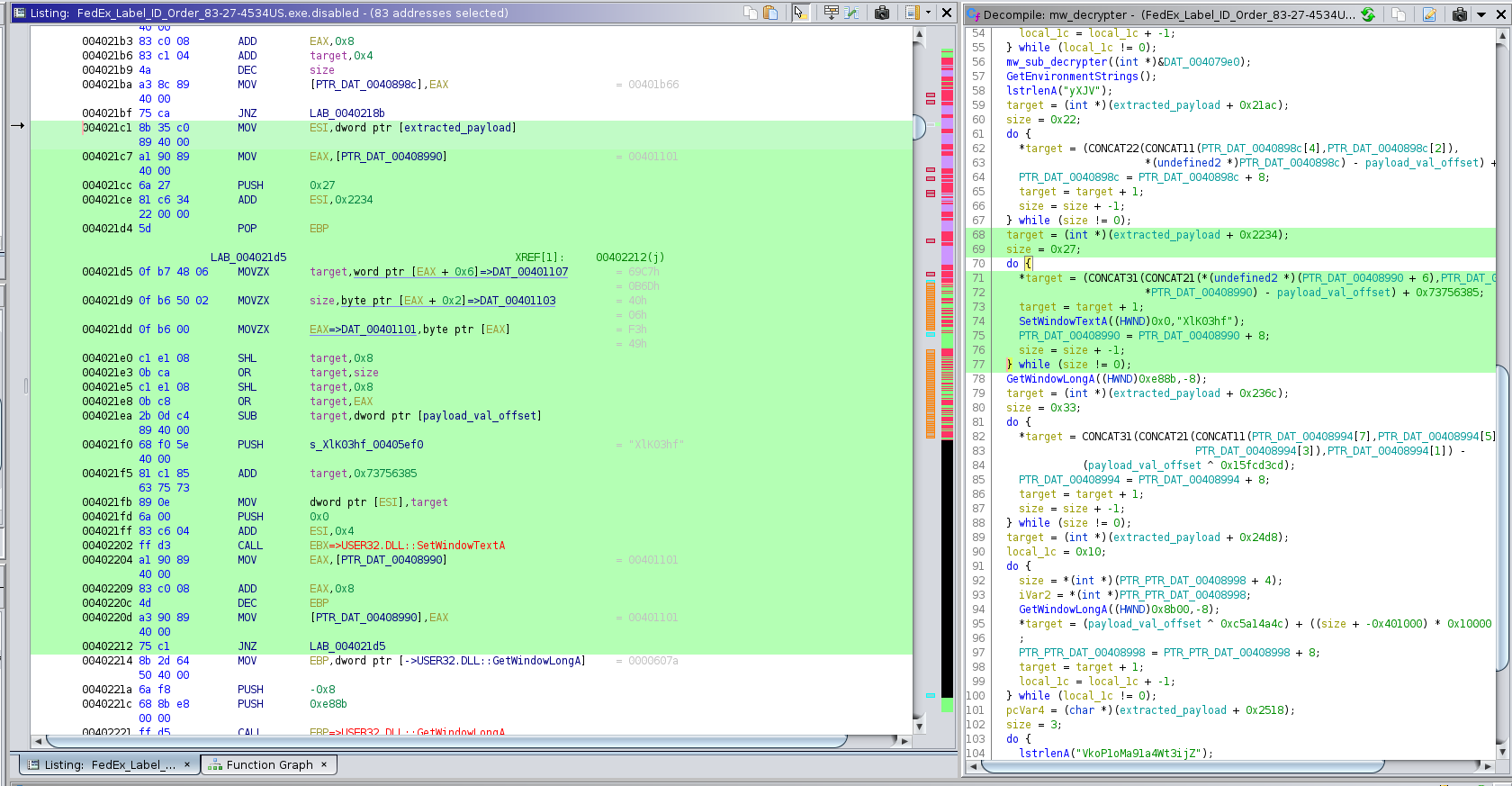The image size is (1512, 786).
Task: Click iVar2 variable on line 93
Action: 1035,595
